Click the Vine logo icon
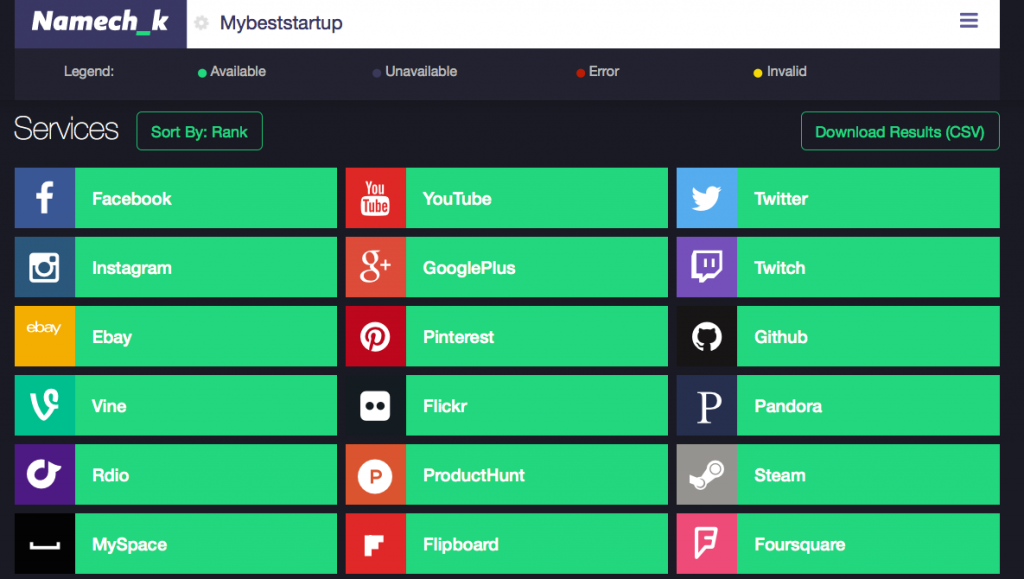 (x=44, y=405)
